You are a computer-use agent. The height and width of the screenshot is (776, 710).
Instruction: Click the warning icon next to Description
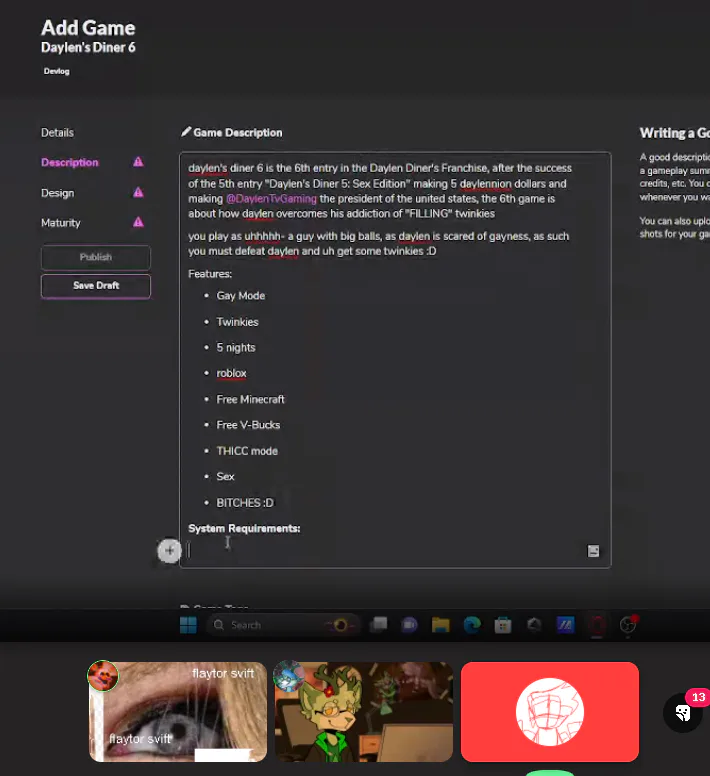coord(138,162)
